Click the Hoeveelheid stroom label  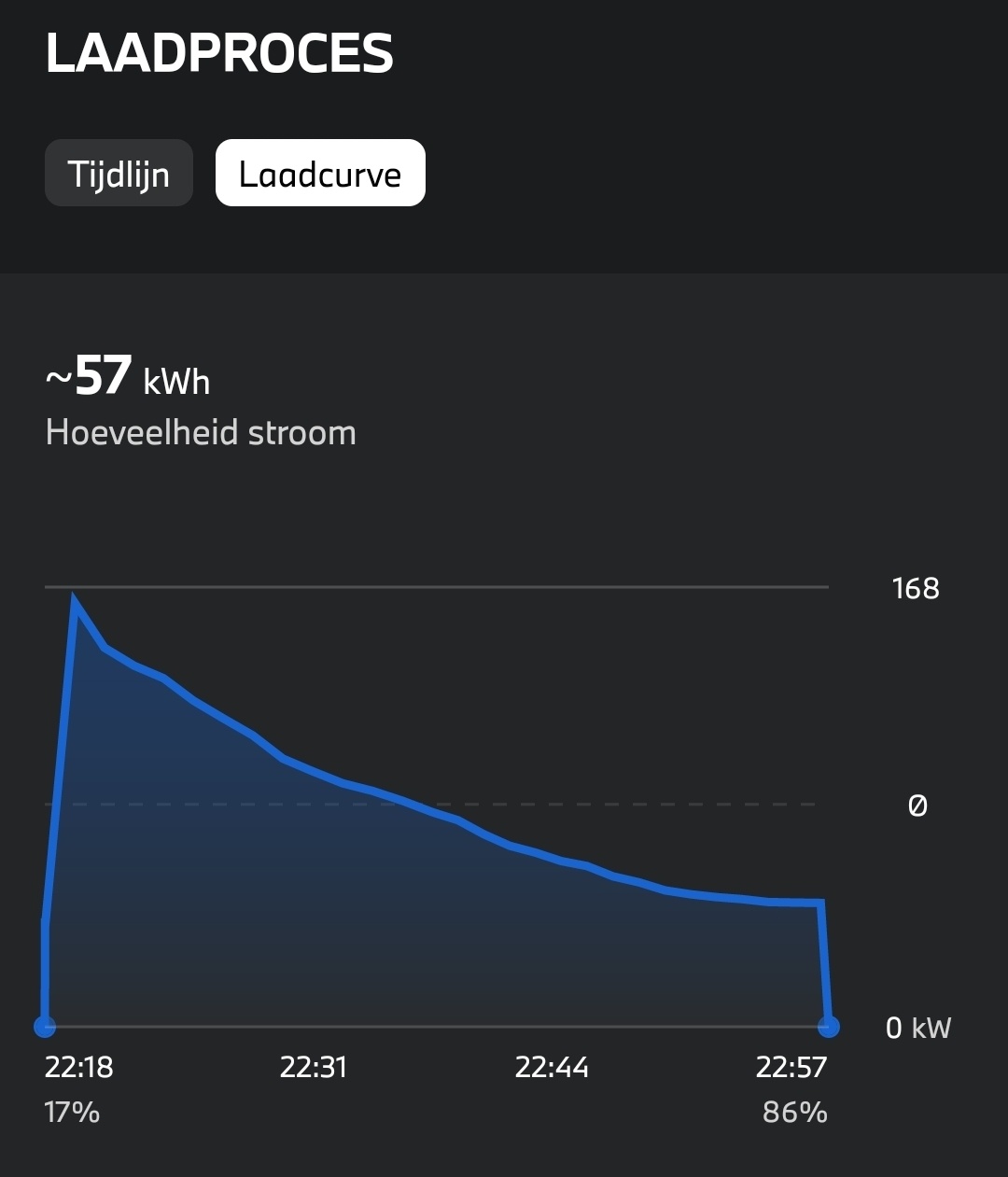[201, 433]
